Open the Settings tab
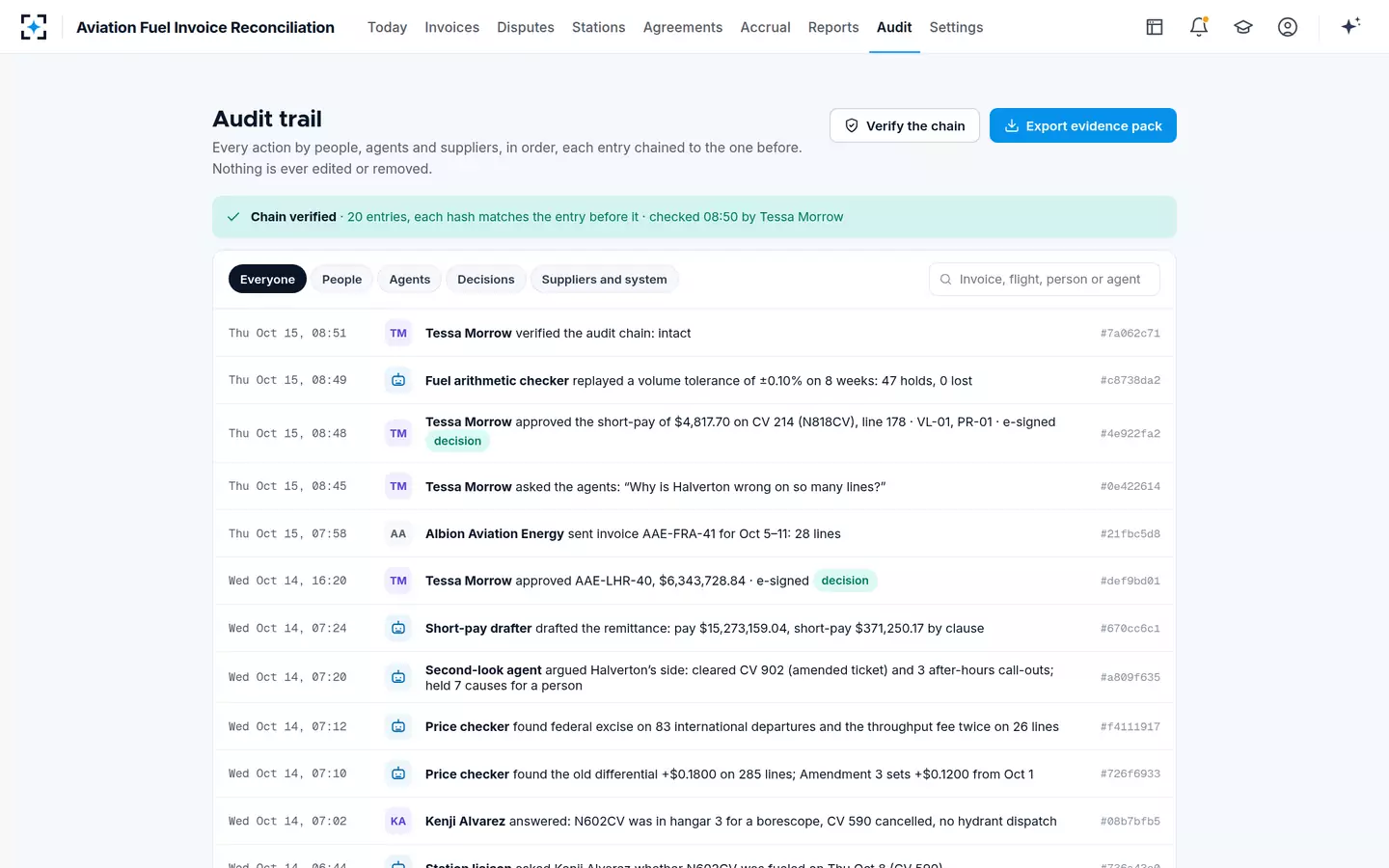 point(956,27)
